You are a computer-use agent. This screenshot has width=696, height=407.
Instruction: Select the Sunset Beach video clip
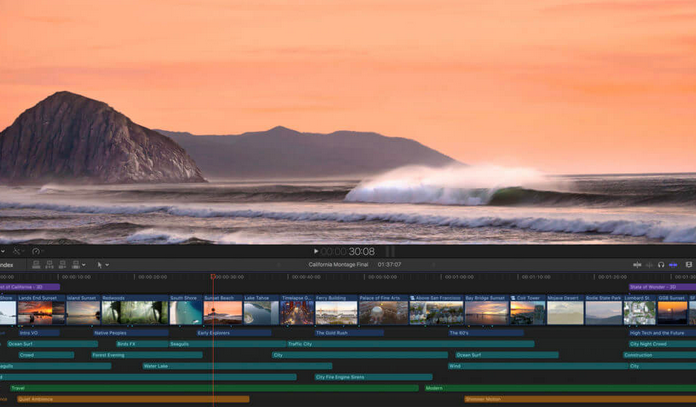pos(223,312)
